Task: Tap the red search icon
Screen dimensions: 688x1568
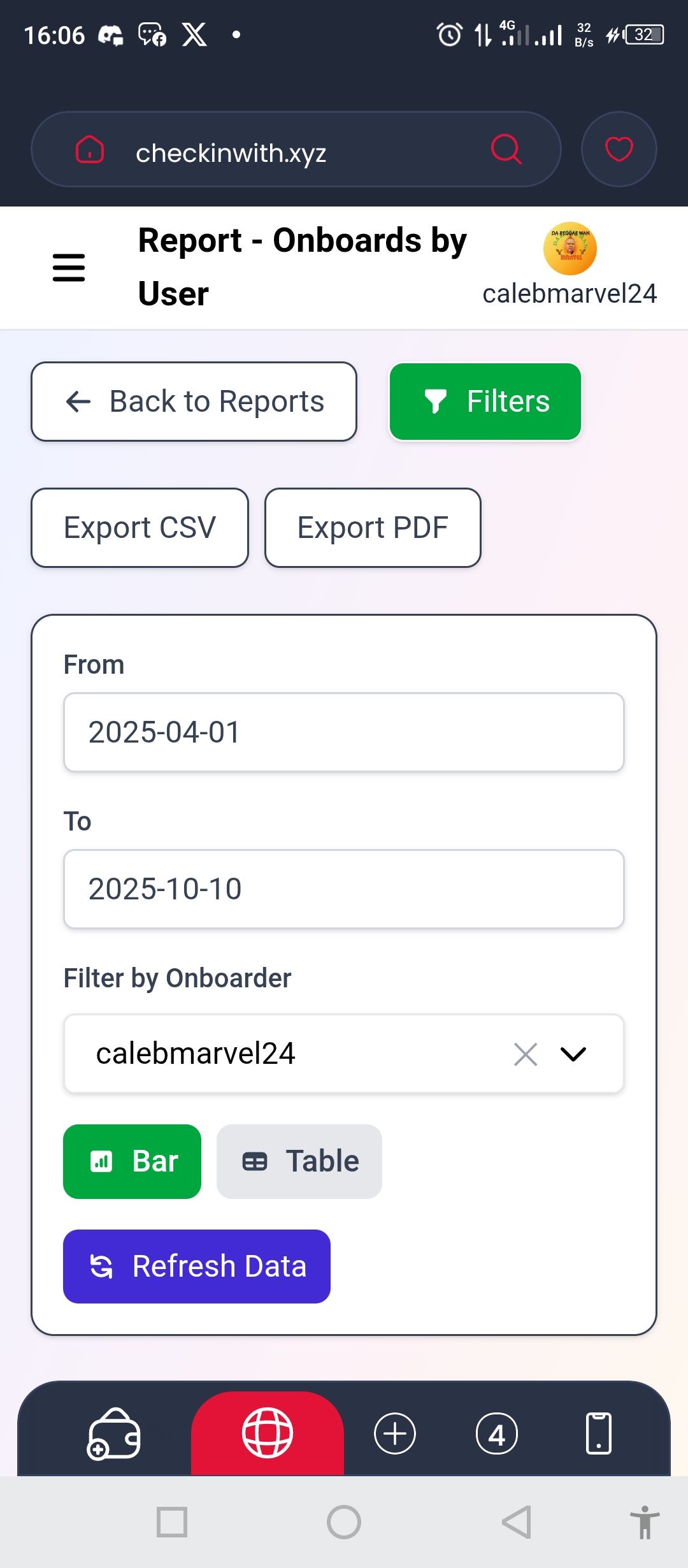Action: (506, 150)
